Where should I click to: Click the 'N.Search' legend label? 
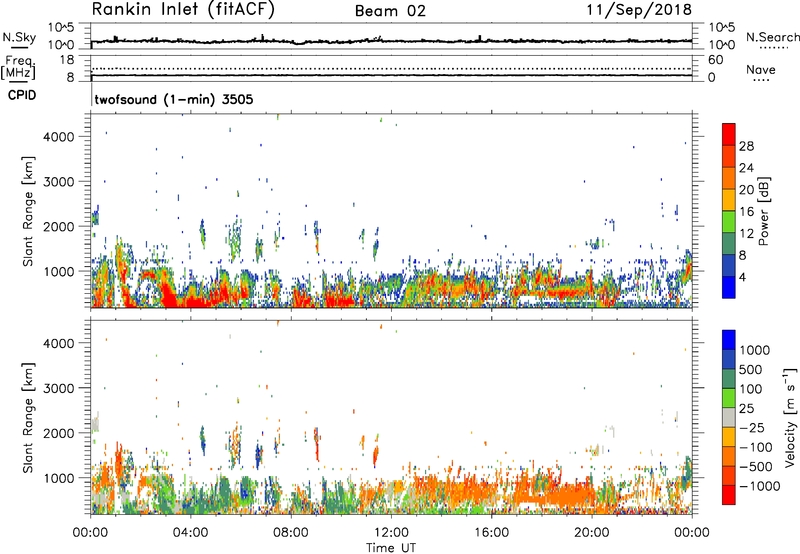pos(772,37)
